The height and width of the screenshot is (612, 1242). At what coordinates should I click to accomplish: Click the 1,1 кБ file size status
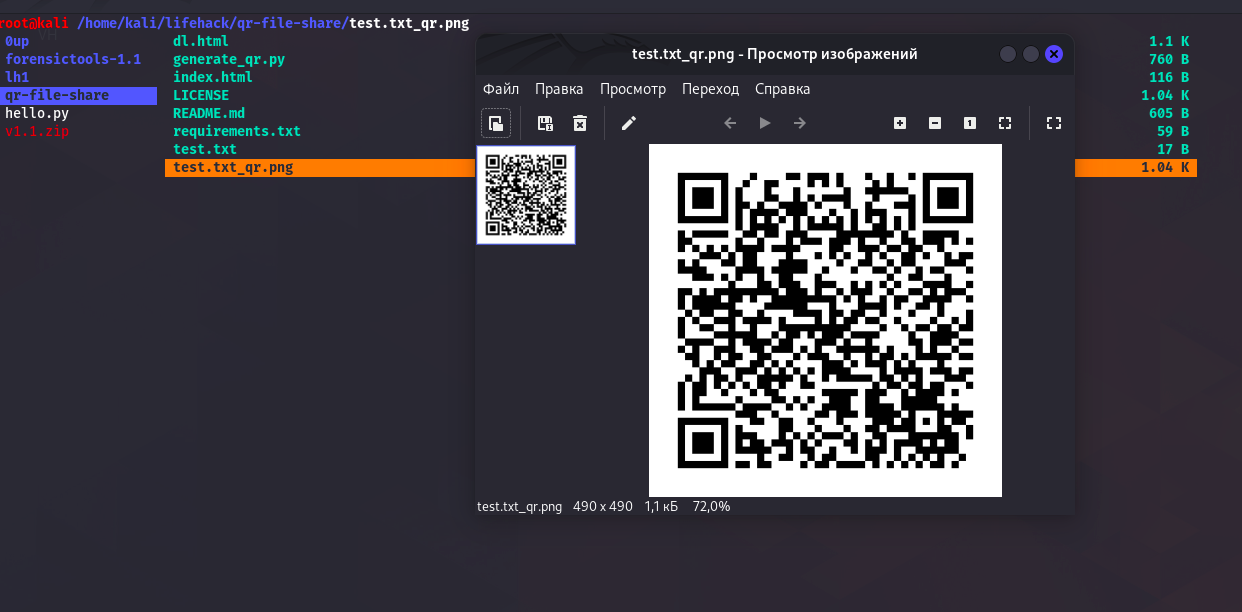click(x=661, y=506)
